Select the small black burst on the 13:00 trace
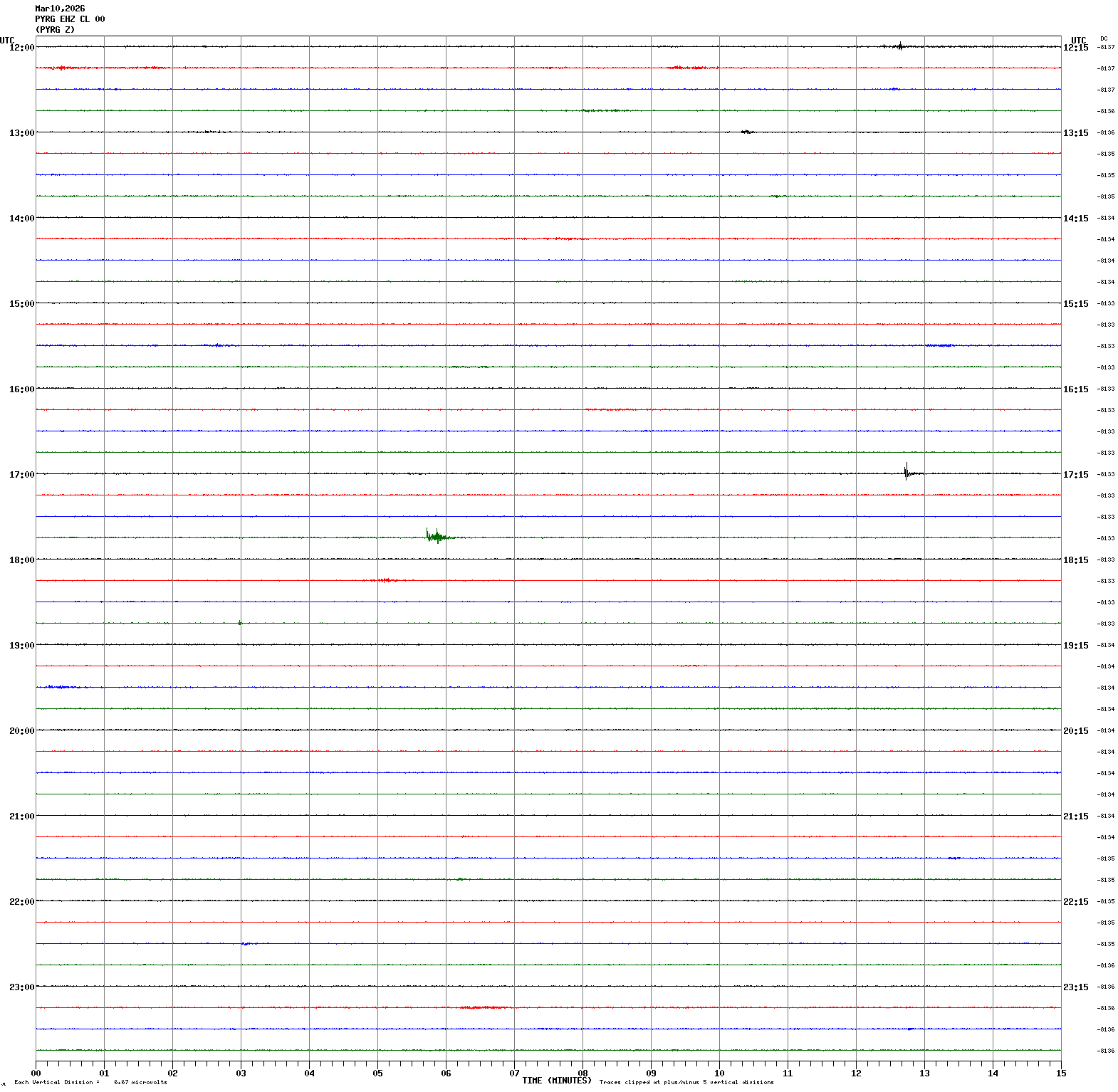This screenshot has width=1118, height=1092. (746, 132)
